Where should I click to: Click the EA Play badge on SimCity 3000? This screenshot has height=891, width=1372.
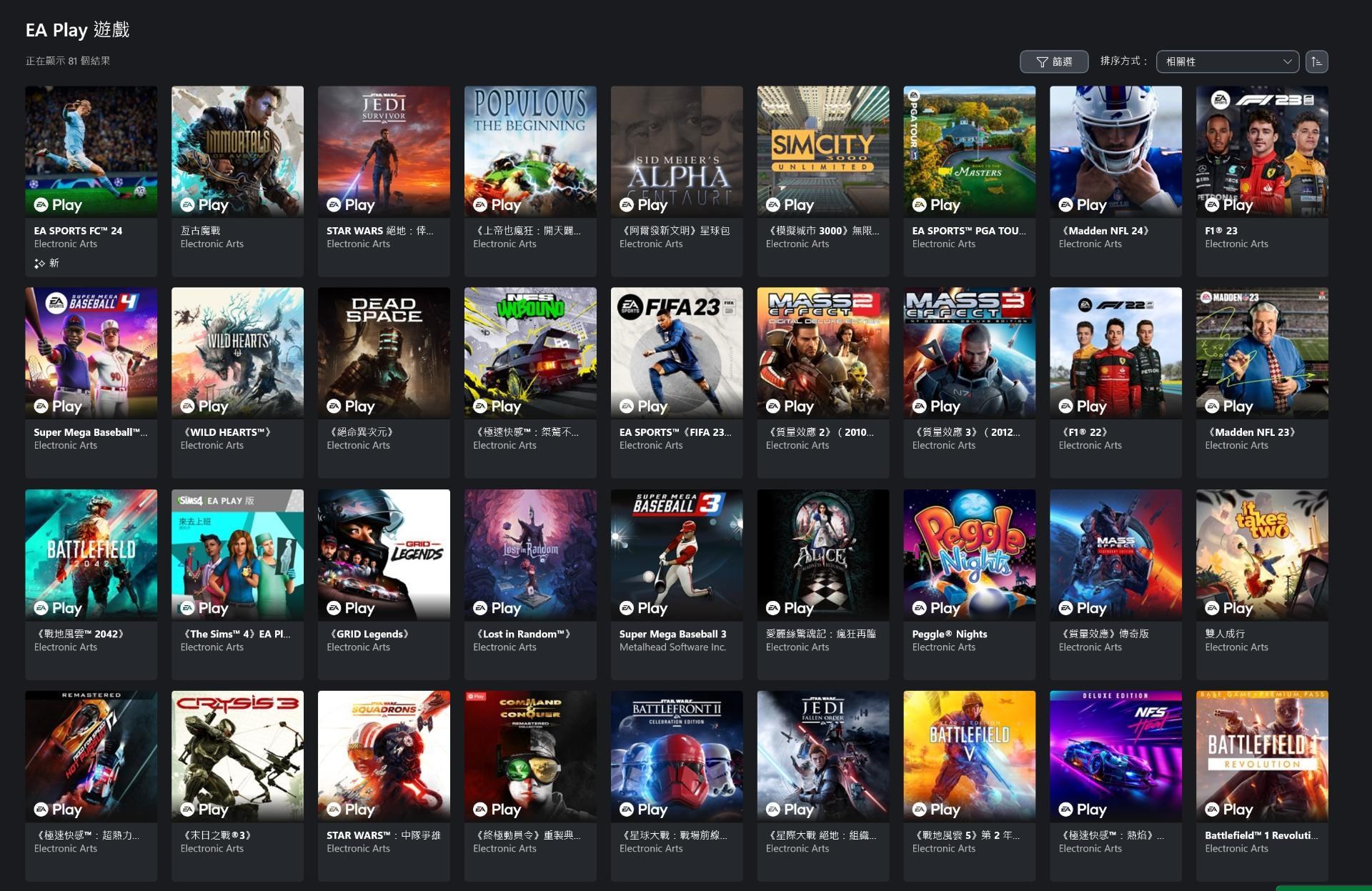pyautogui.click(x=790, y=205)
